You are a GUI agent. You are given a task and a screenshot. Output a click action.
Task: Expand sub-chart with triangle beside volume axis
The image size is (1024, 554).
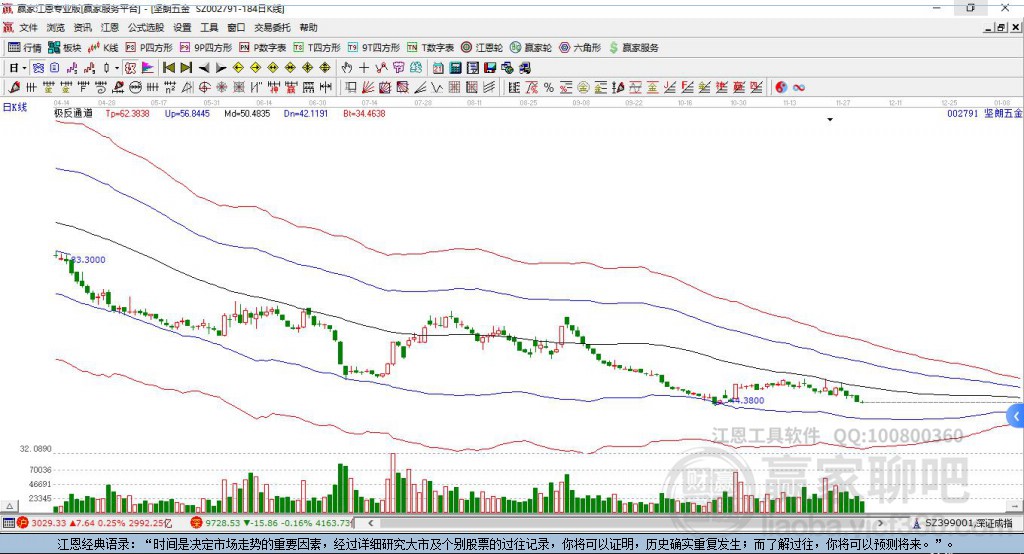point(9,506)
